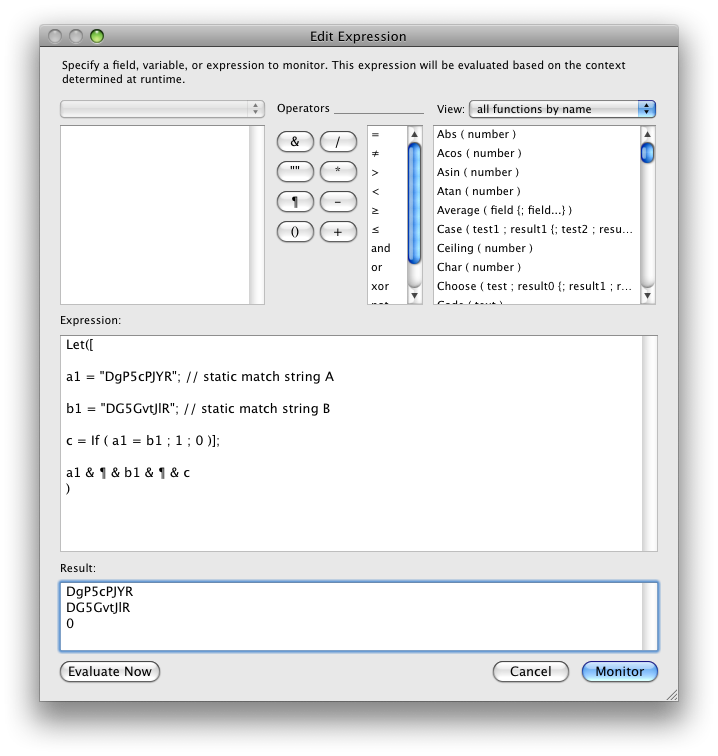The height and width of the screenshot is (756, 718).
Task: Click the green zoom window button
Action: (97, 36)
